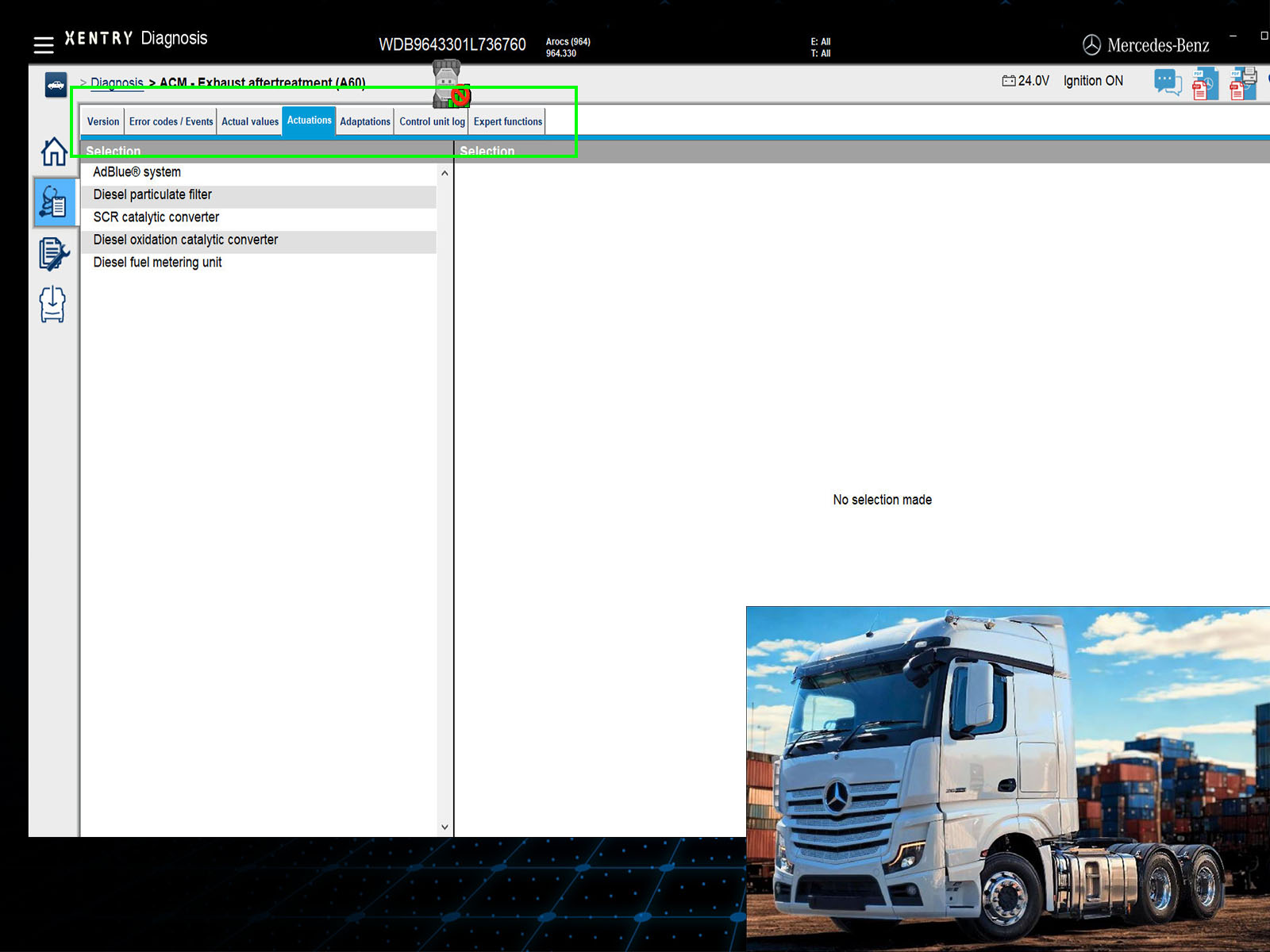1270x952 pixels.
Task: Open the document with wrench icon
Action: pyautogui.click(x=54, y=255)
